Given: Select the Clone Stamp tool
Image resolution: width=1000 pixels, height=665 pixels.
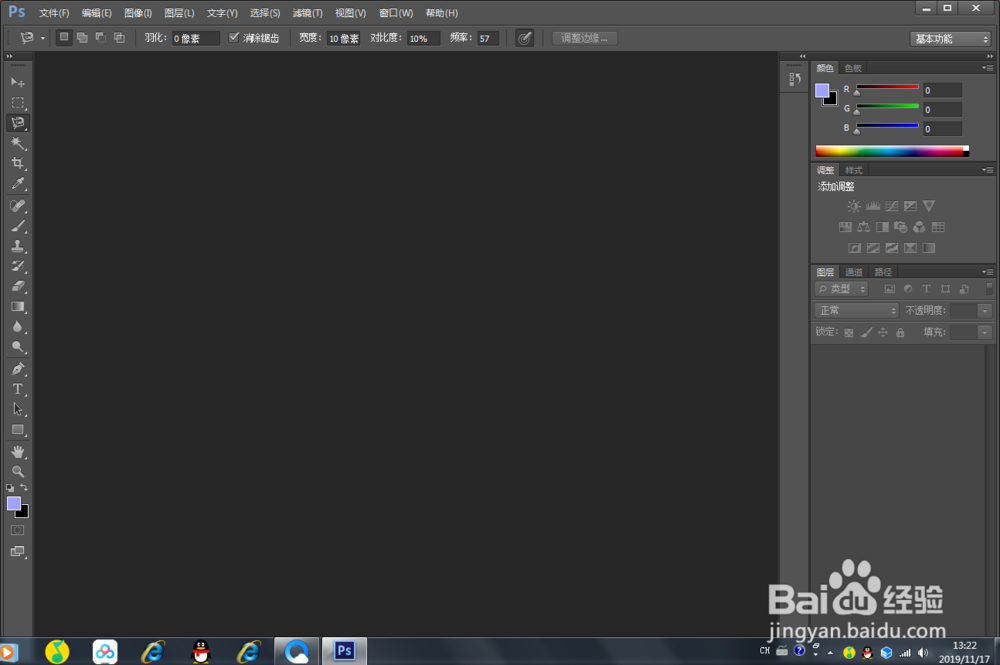Looking at the screenshot, I should [x=17, y=246].
